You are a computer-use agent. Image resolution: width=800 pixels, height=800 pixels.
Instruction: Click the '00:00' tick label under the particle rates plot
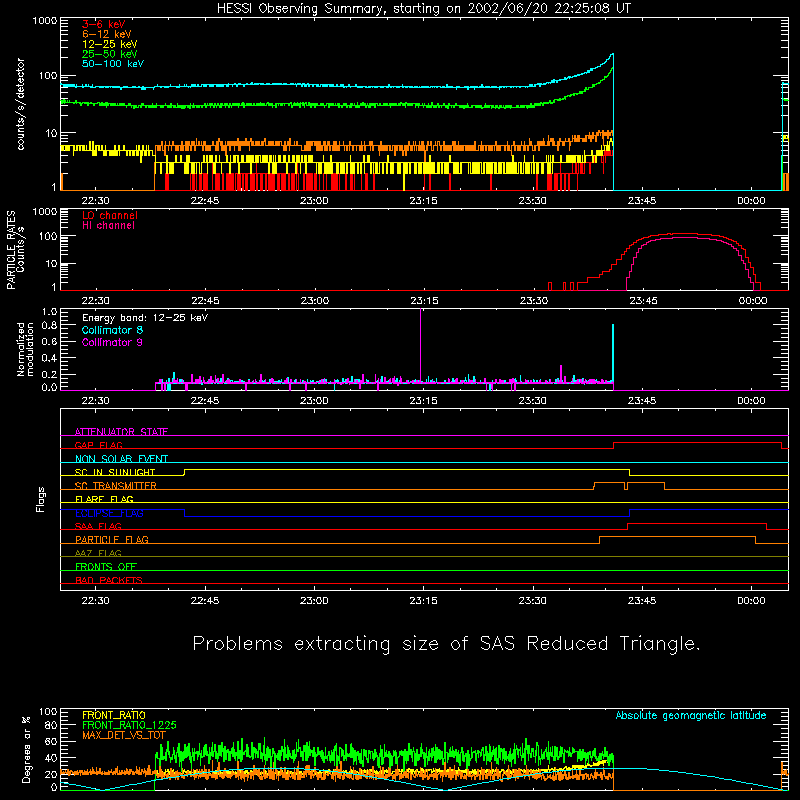[753, 301]
